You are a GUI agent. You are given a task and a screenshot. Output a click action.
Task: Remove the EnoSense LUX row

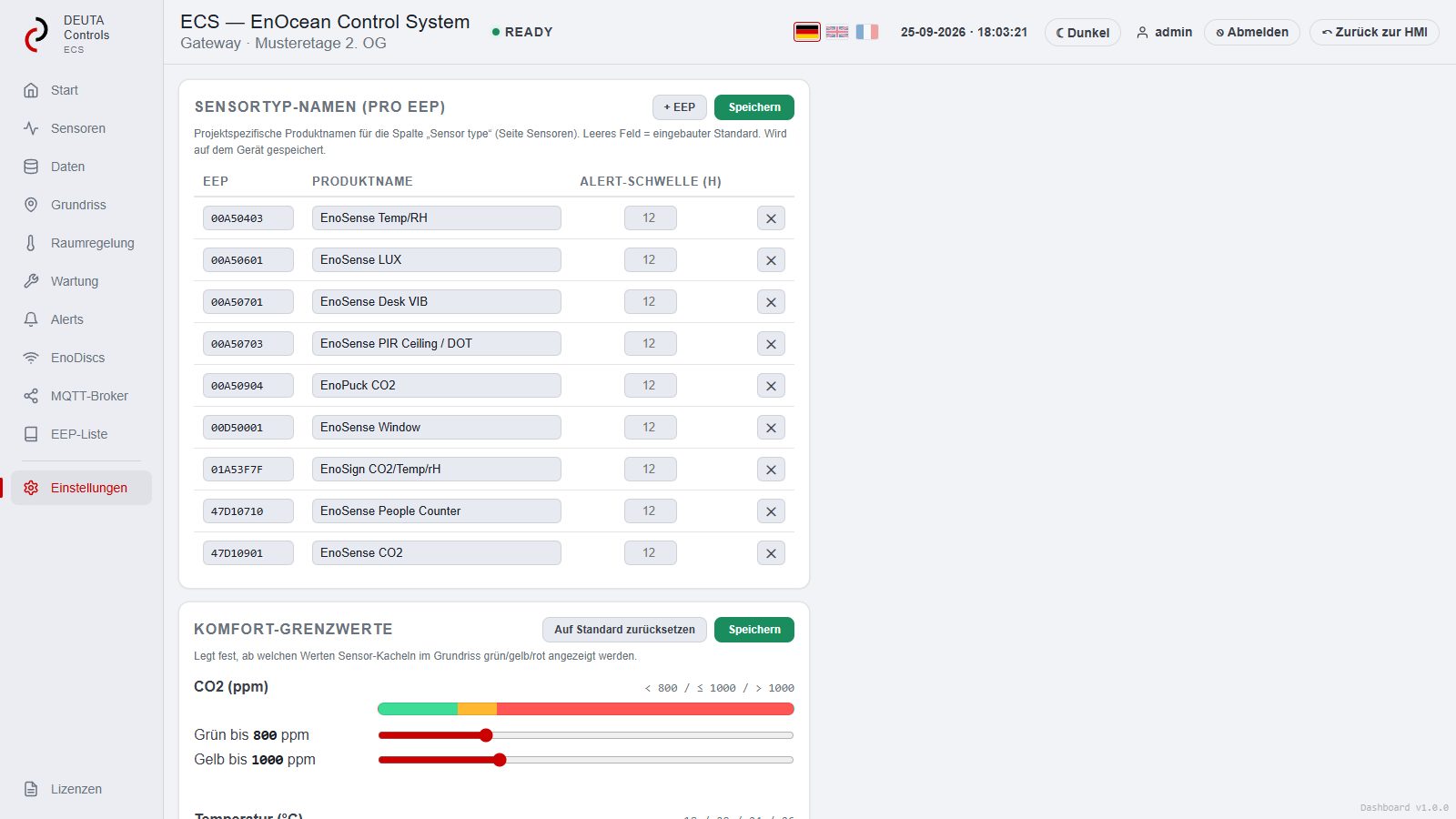click(771, 260)
